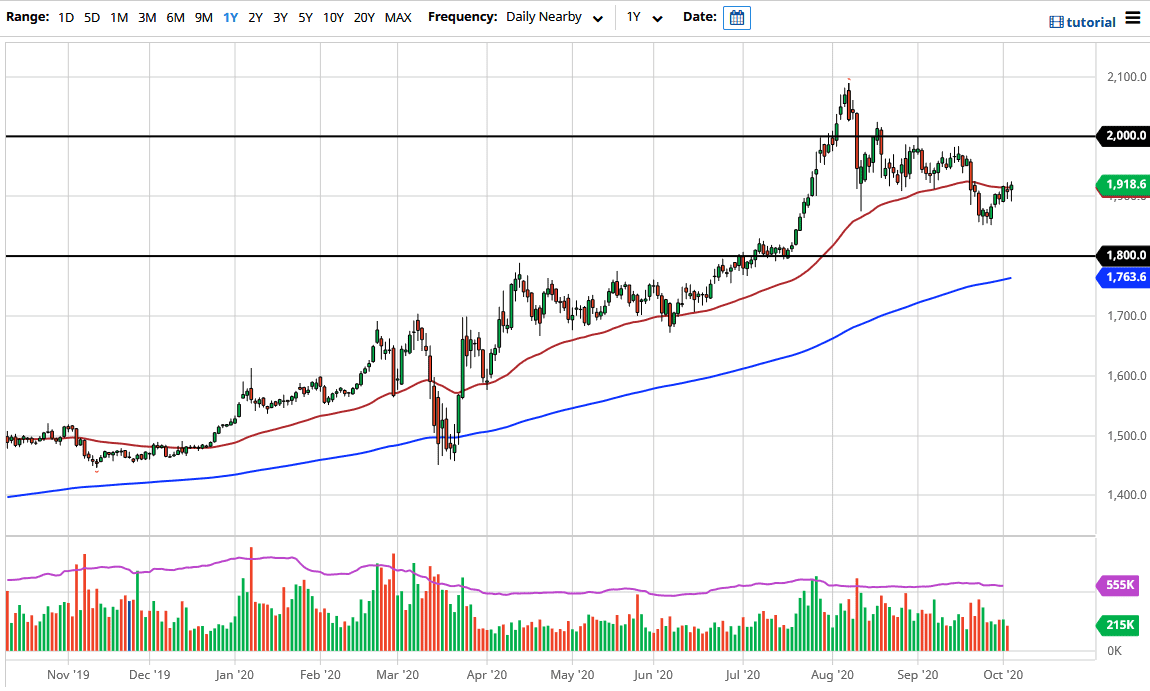Viewport: 1150px width, 691px height.
Task: Click the May '20 date axis label
Action: pos(572,675)
